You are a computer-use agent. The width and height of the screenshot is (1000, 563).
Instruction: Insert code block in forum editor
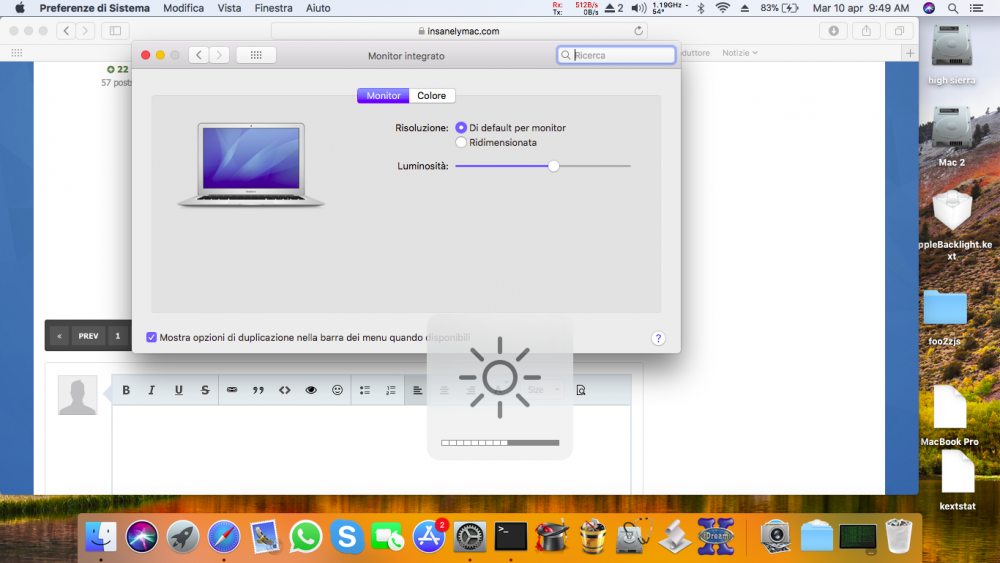[x=284, y=390]
